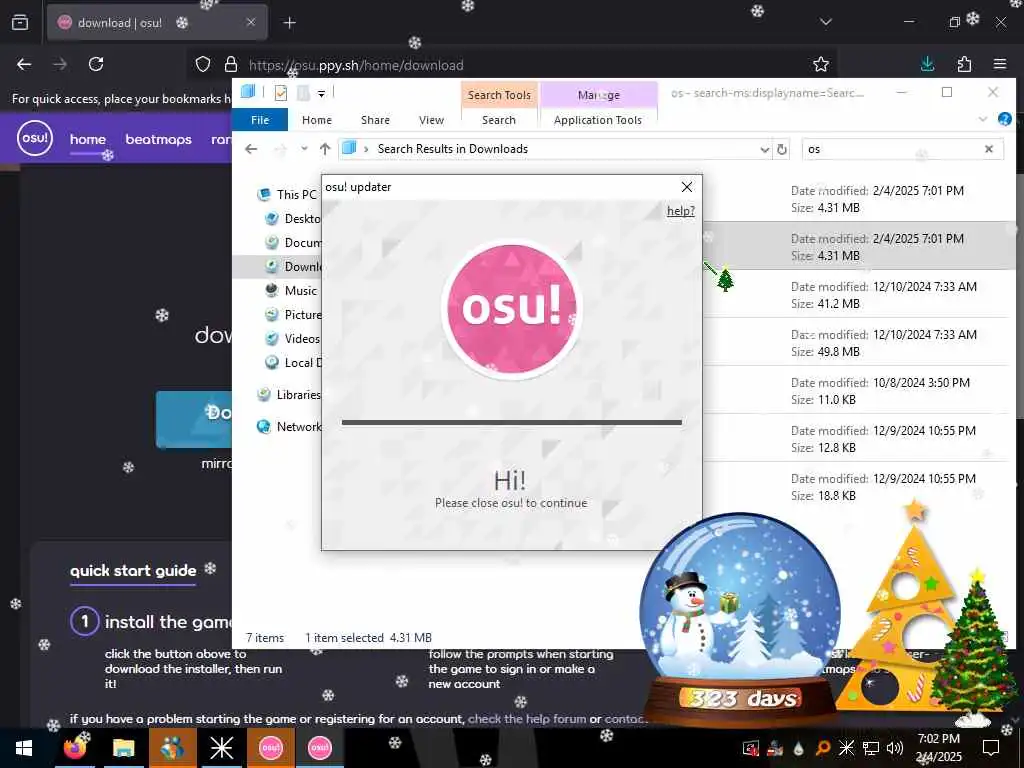Expand the address bar history dropdown
The width and height of the screenshot is (1024, 768).
pyautogui.click(x=765, y=150)
